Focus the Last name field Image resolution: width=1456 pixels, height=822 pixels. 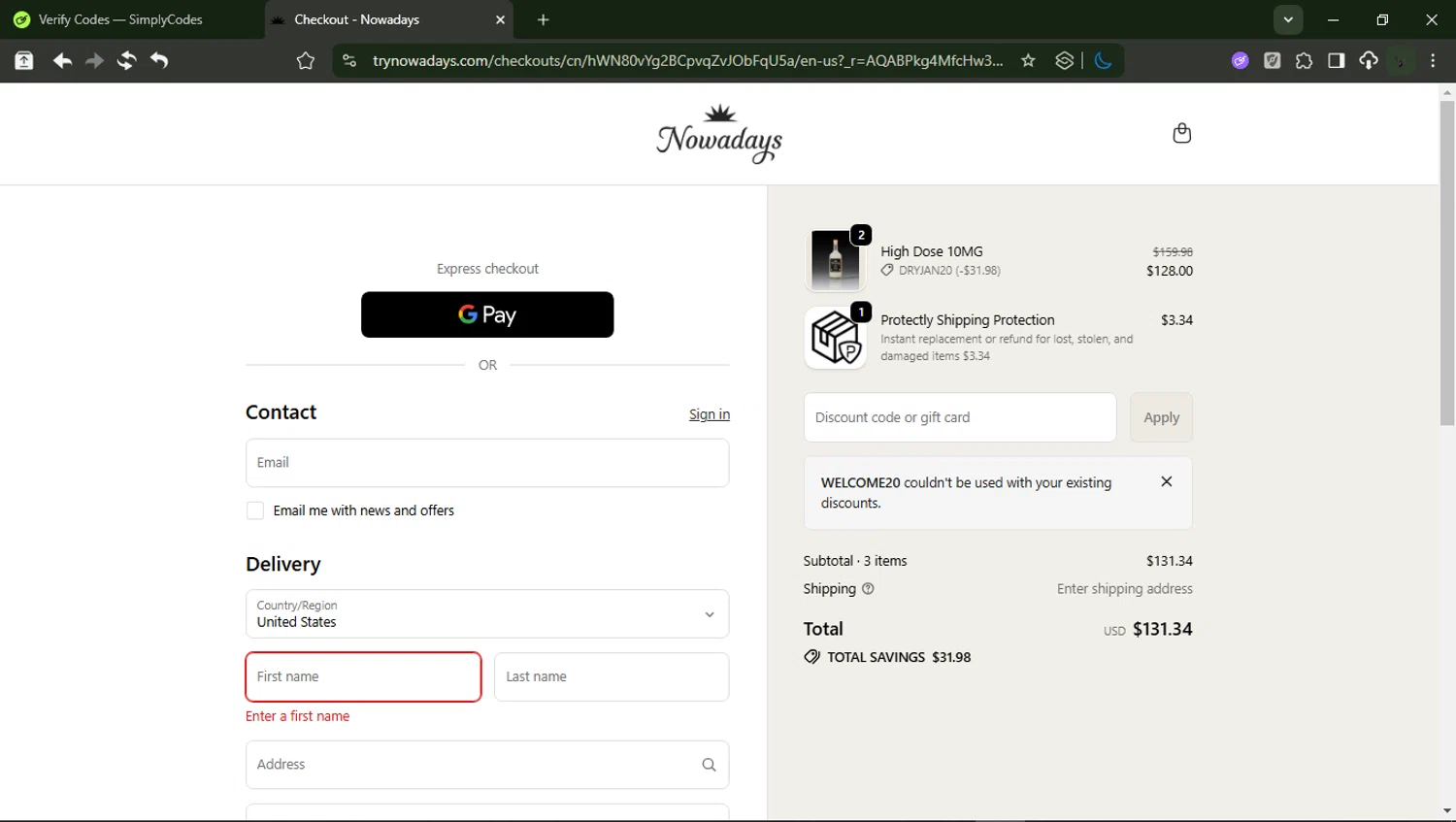pos(612,676)
